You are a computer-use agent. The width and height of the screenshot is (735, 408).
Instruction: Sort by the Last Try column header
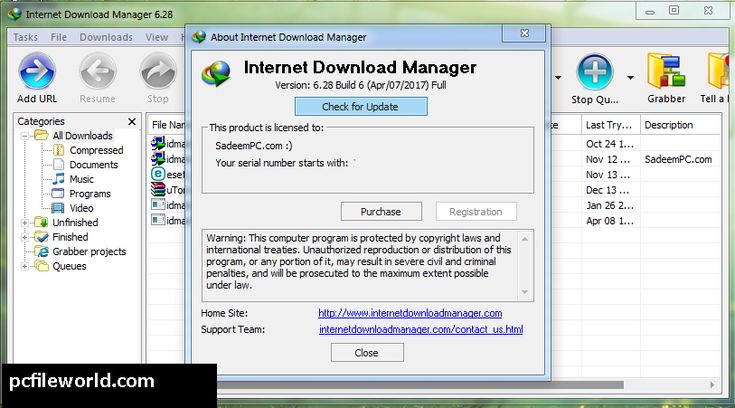[x=610, y=125]
